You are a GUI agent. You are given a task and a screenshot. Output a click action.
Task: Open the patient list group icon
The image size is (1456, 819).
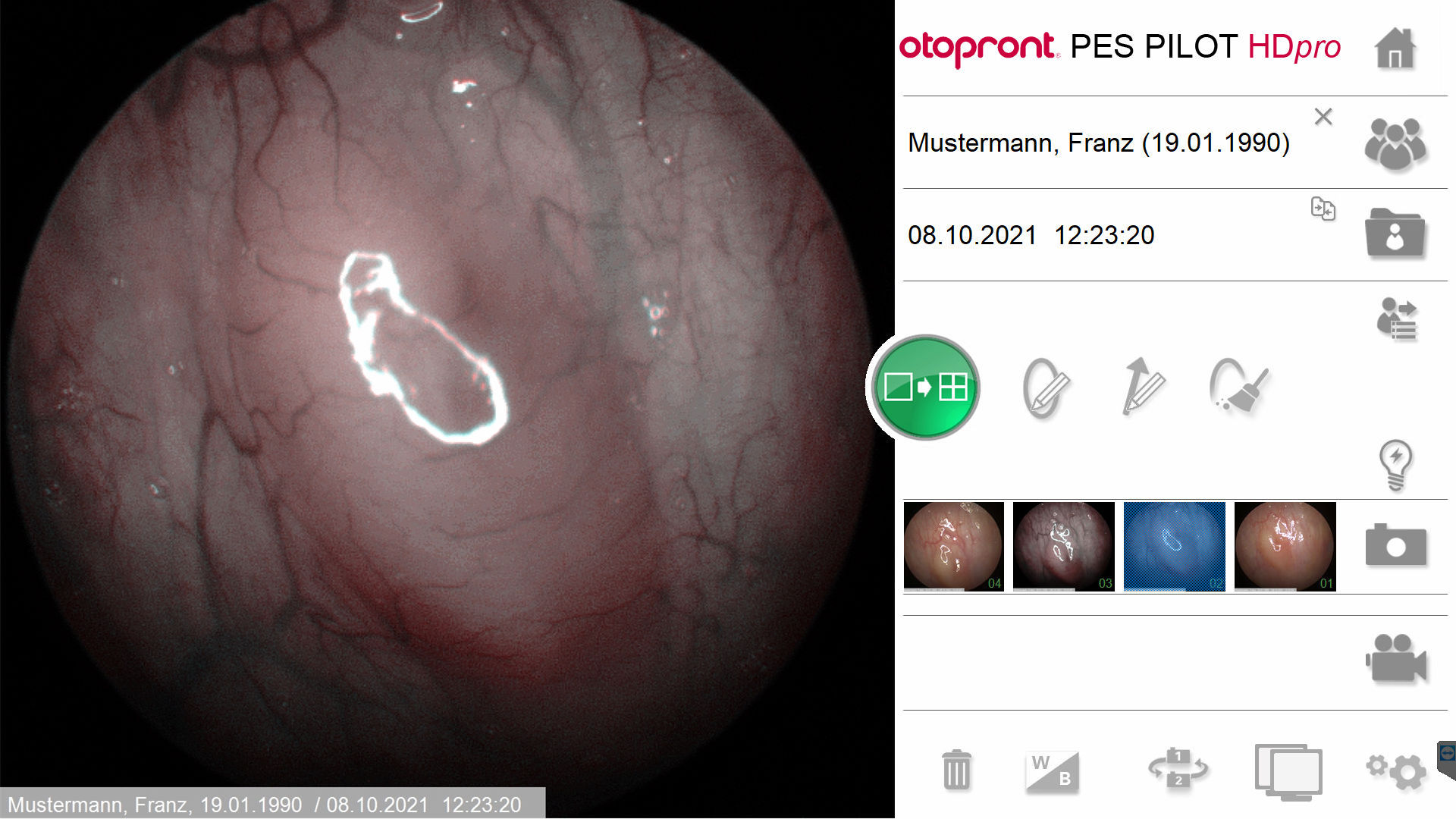pyautogui.click(x=1395, y=143)
